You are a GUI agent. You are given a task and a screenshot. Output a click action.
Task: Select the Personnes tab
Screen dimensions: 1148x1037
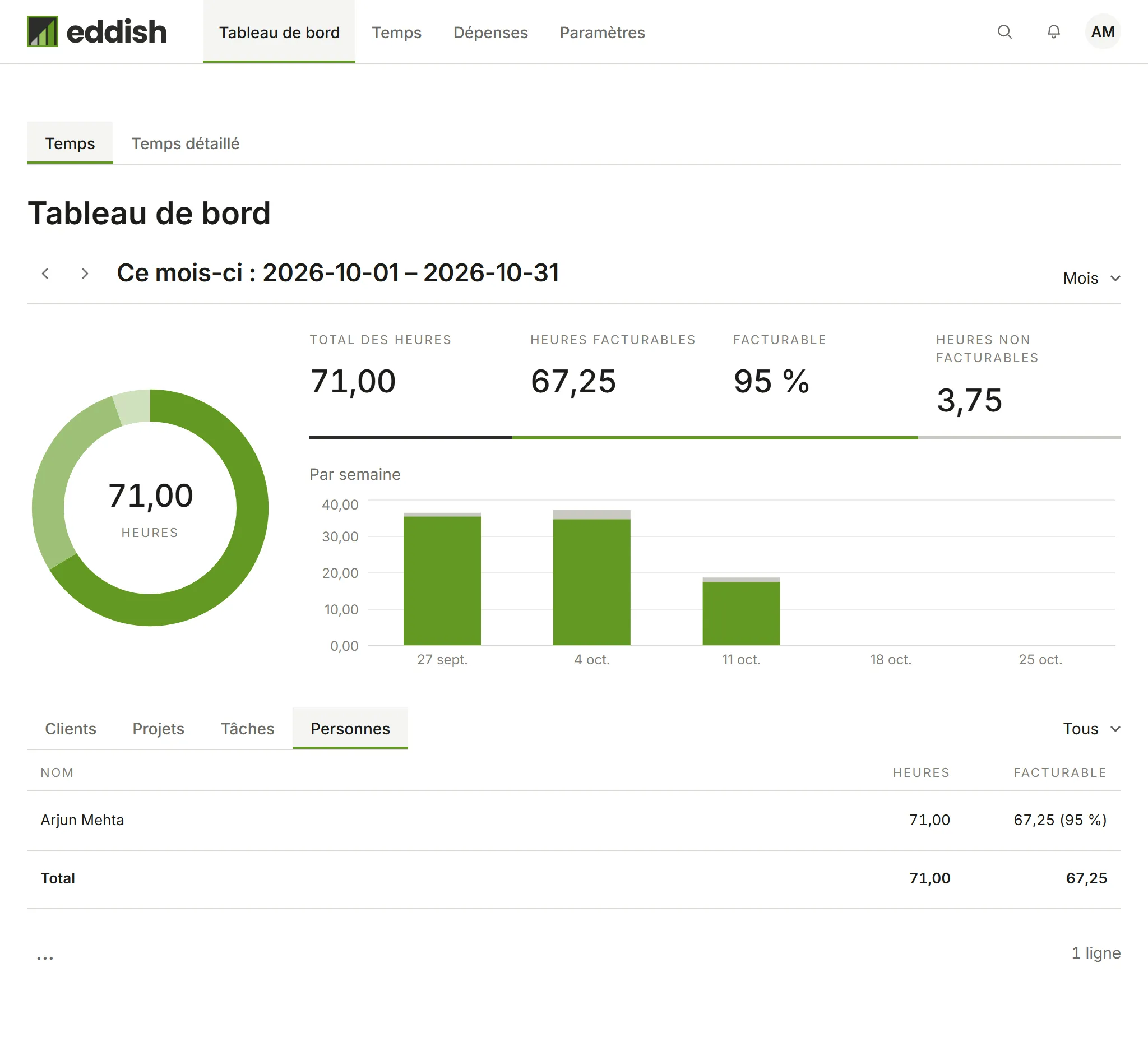coord(350,728)
